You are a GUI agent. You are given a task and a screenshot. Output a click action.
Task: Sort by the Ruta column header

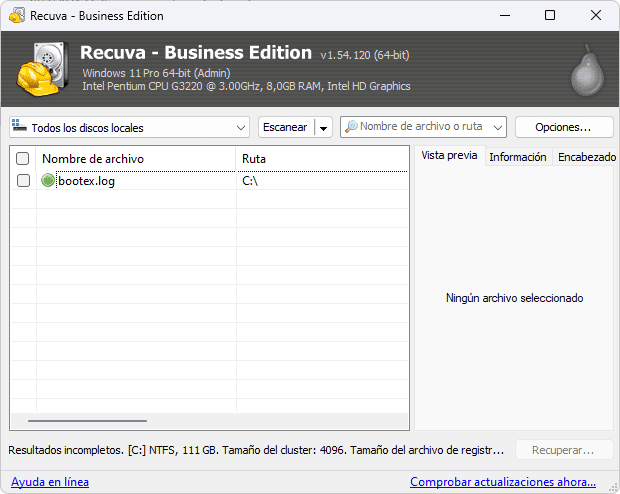[322, 159]
